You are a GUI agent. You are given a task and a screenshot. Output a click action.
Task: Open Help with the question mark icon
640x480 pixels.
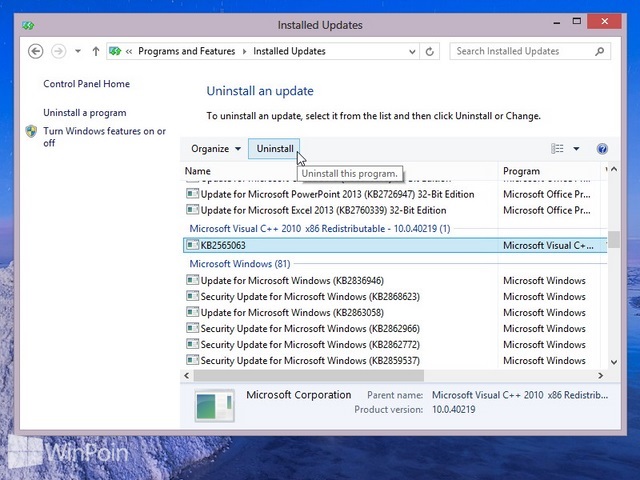[x=602, y=149]
